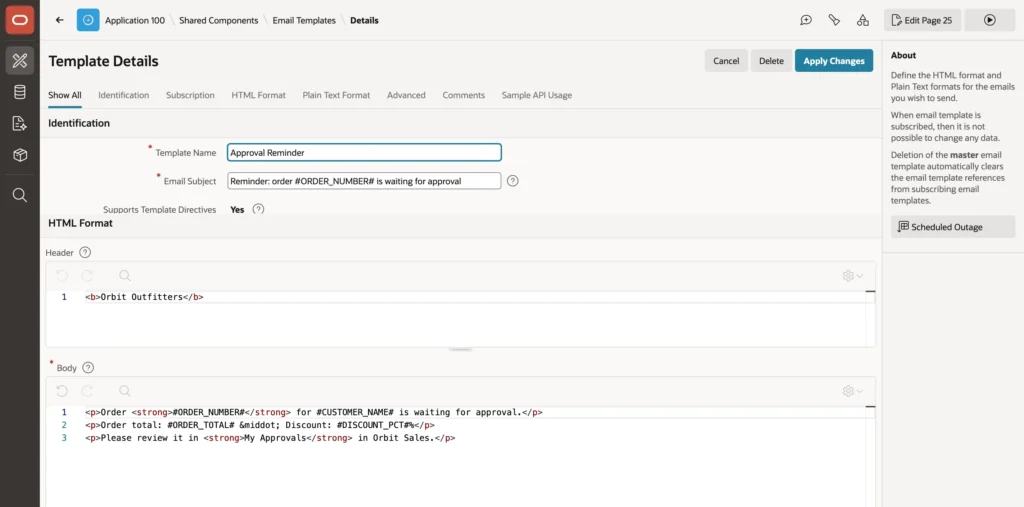Open Header editor settings gear menu
Image resolution: width=1024 pixels, height=507 pixels.
pyautogui.click(x=852, y=276)
